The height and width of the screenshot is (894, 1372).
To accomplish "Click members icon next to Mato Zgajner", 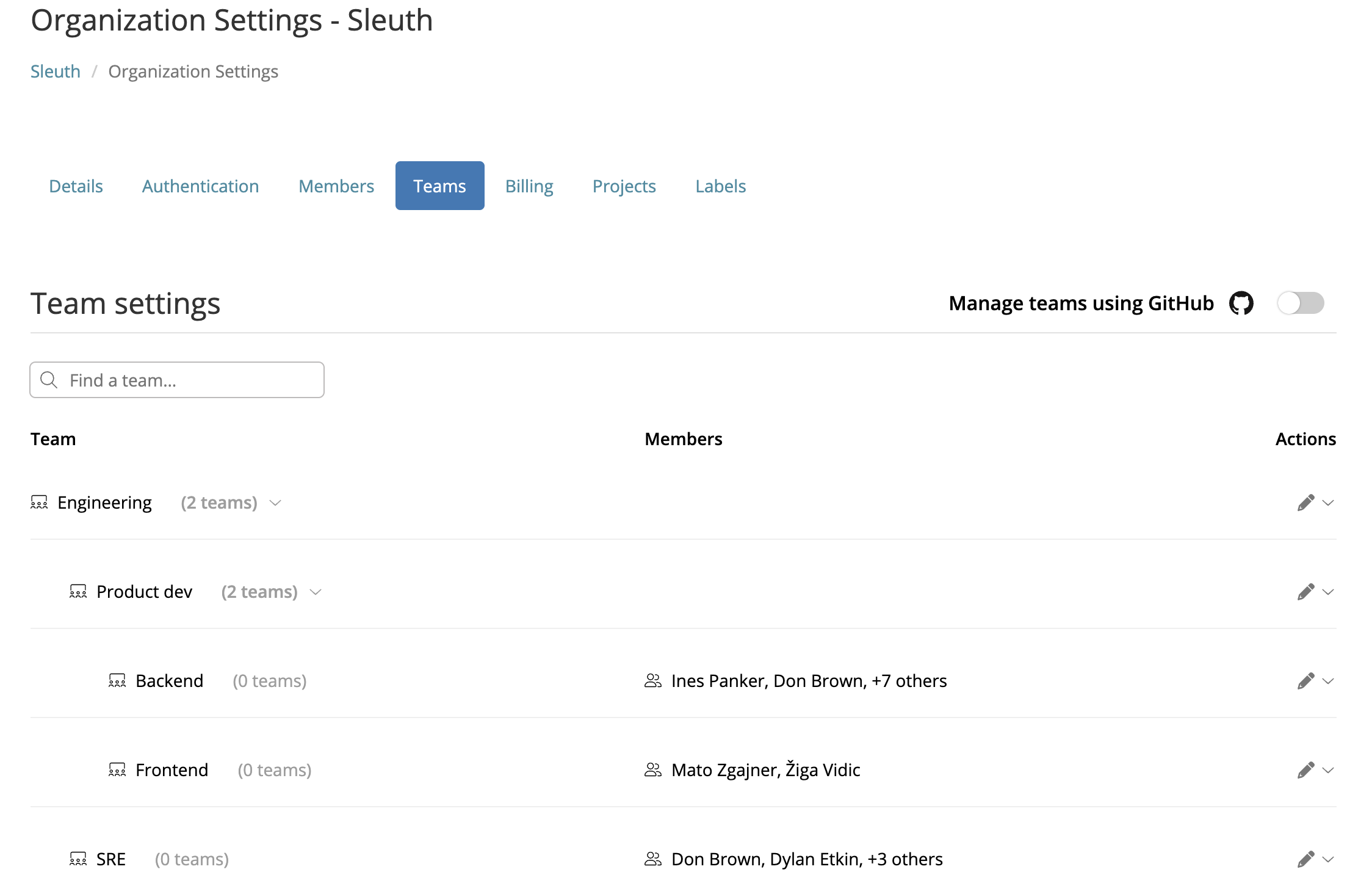I will pos(653,770).
